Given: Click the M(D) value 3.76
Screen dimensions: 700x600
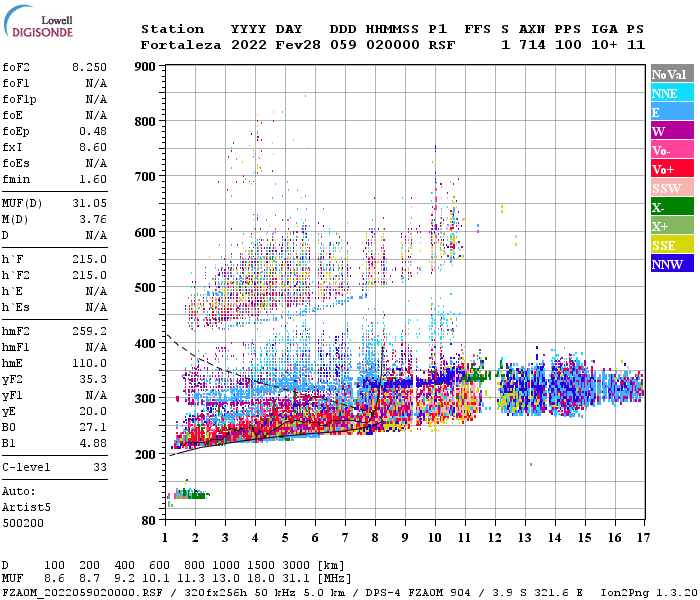Looking at the screenshot, I should point(93,220).
